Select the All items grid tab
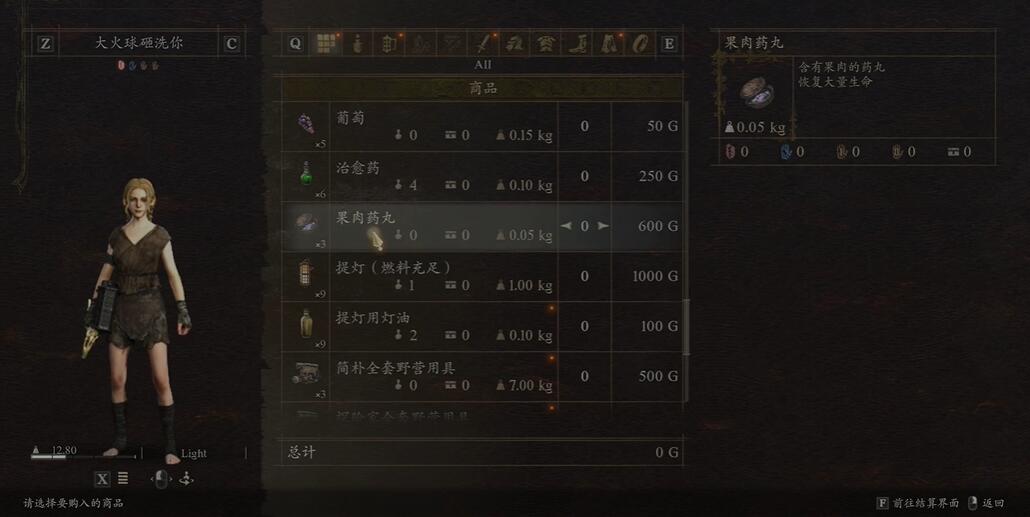Viewport: 1030px width, 517px height. [x=326, y=44]
